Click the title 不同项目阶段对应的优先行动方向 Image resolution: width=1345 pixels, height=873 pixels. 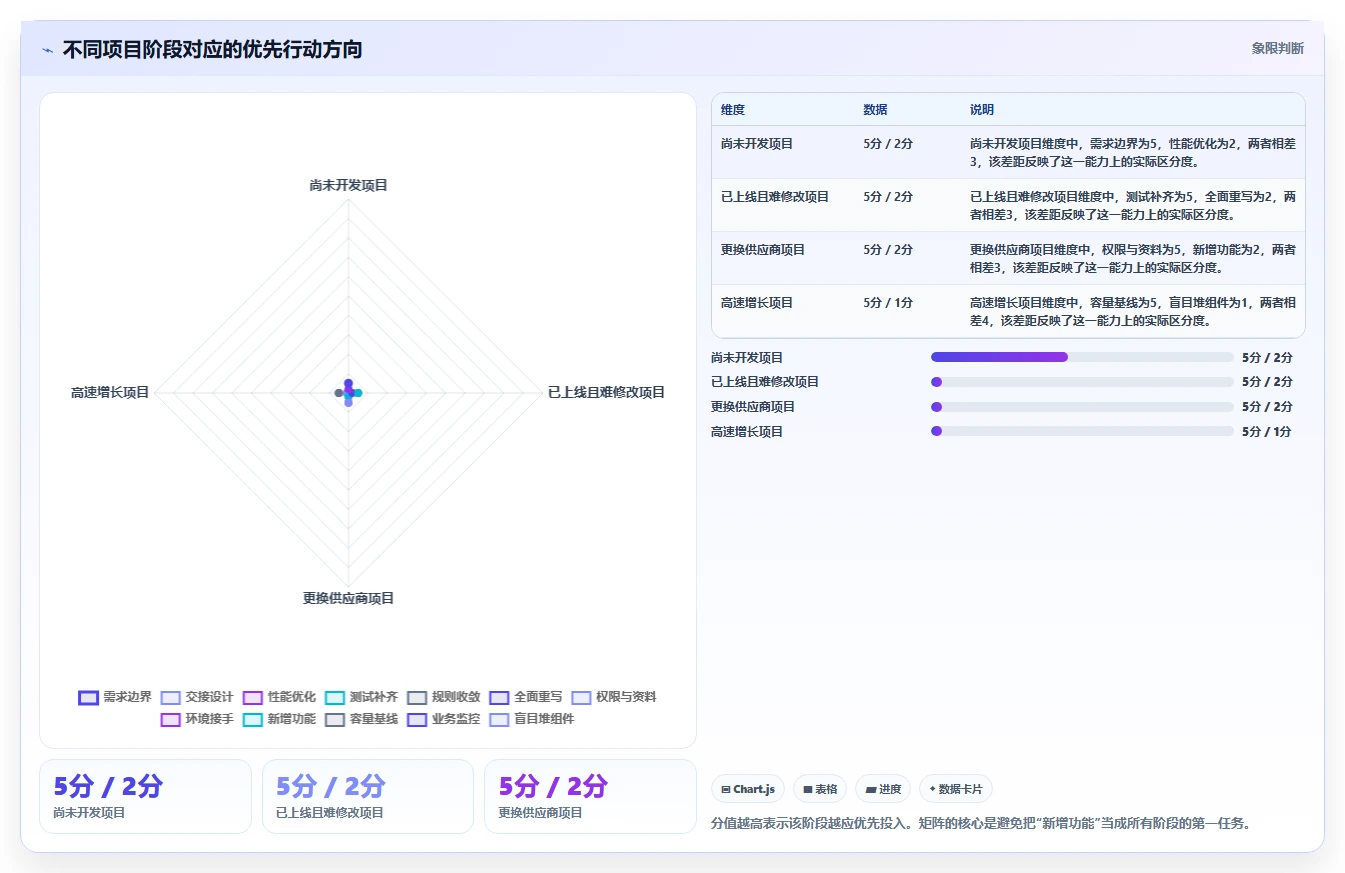pos(212,50)
